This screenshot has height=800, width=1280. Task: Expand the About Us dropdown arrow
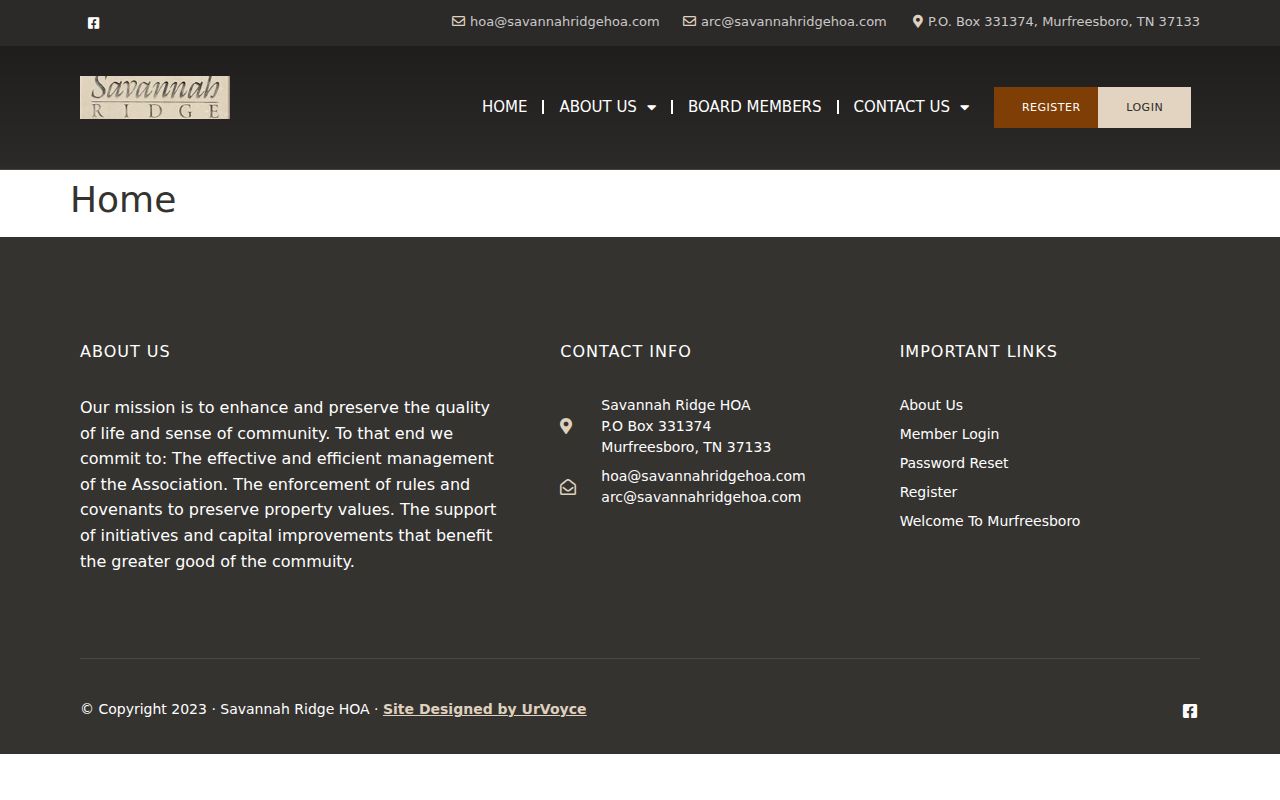(x=652, y=107)
